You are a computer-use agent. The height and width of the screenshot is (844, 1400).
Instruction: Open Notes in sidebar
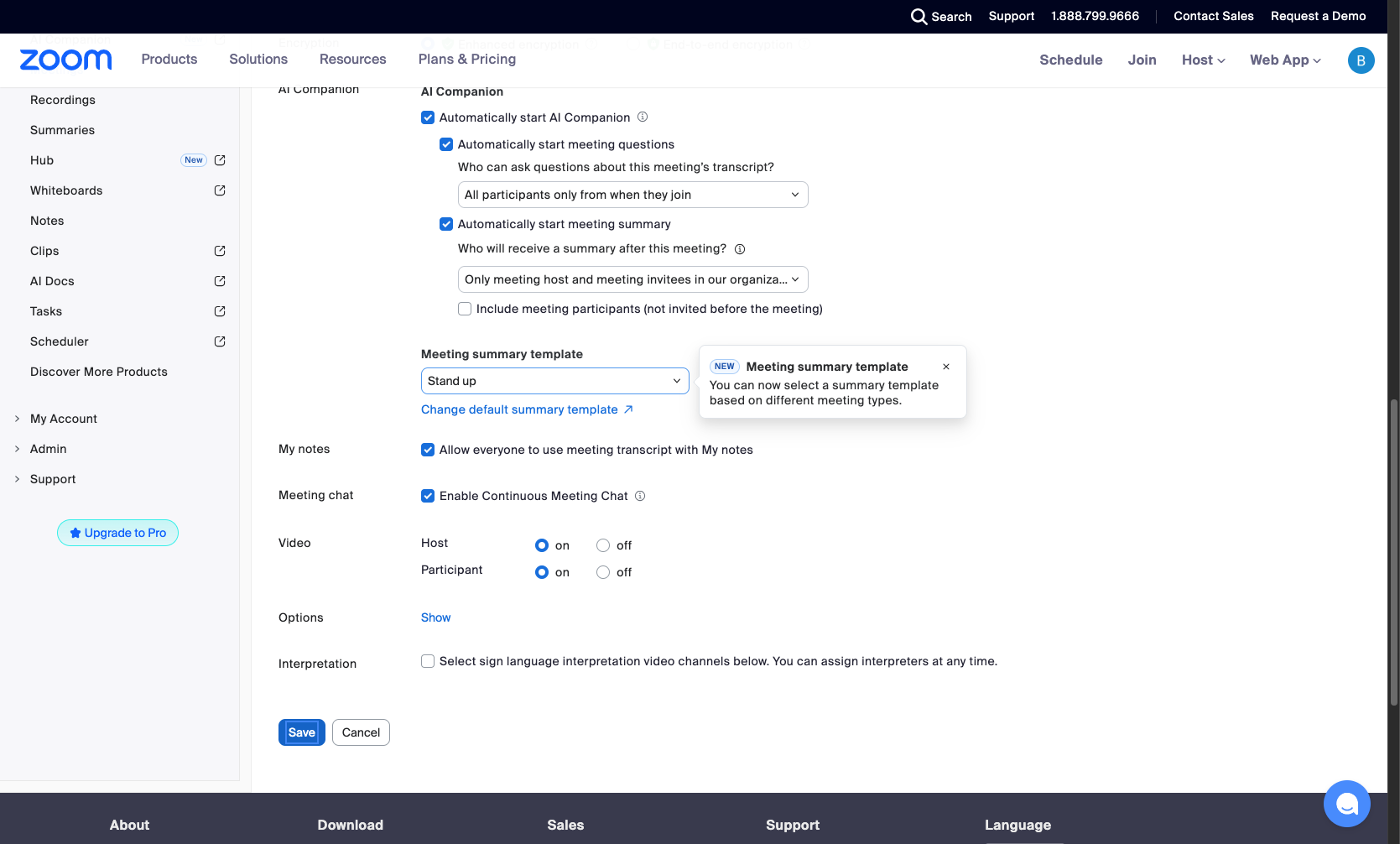[47, 221]
